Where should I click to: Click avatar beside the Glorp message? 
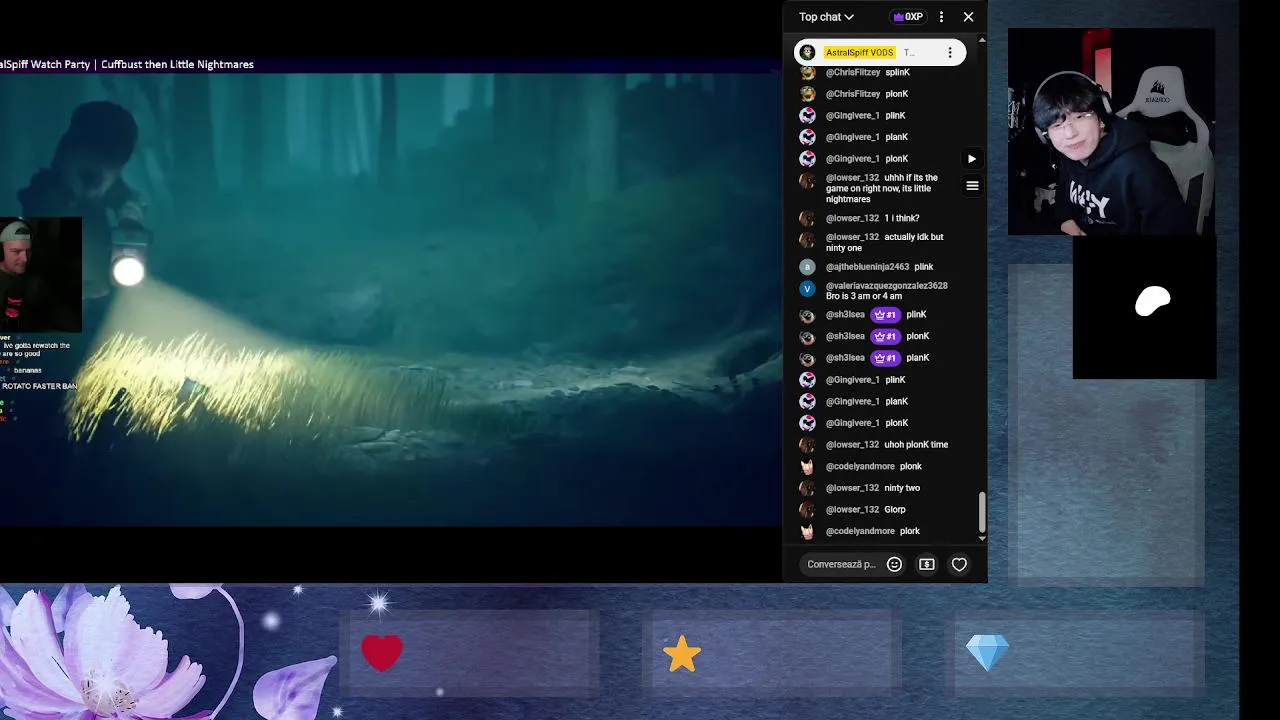(807, 510)
